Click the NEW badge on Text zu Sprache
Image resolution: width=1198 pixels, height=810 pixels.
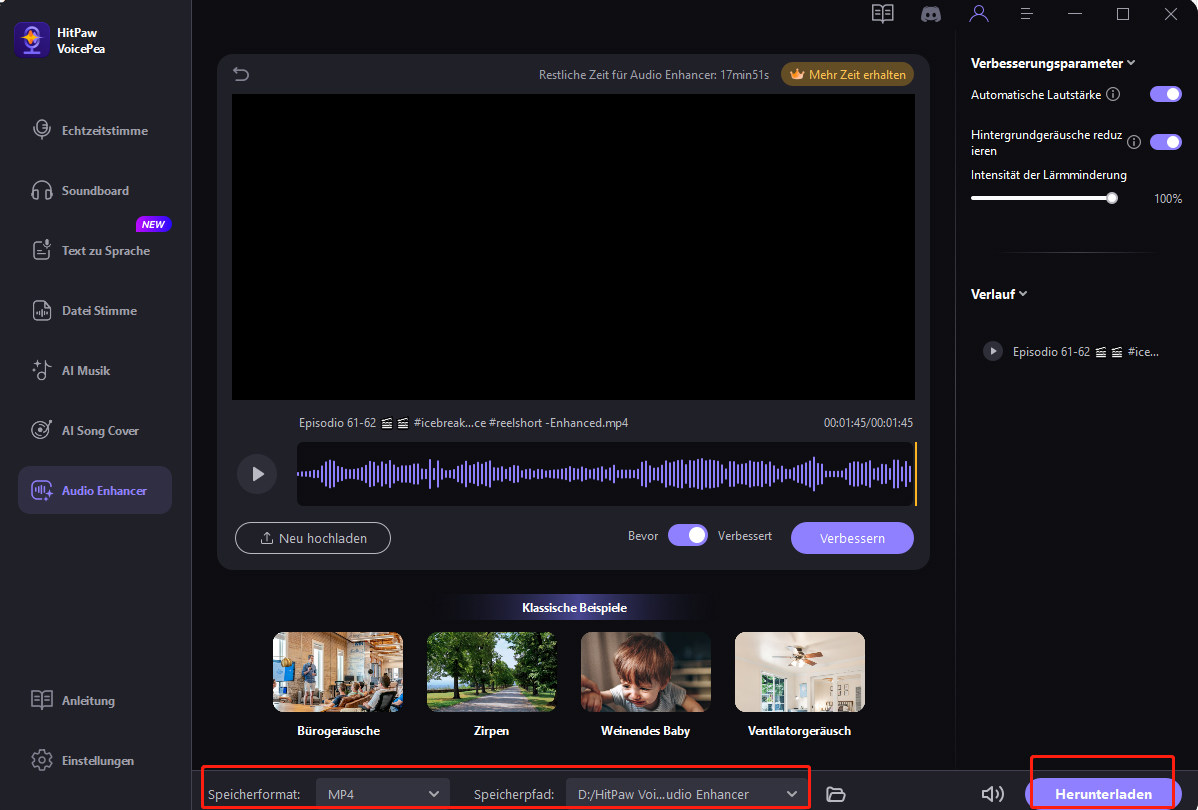tap(154, 225)
